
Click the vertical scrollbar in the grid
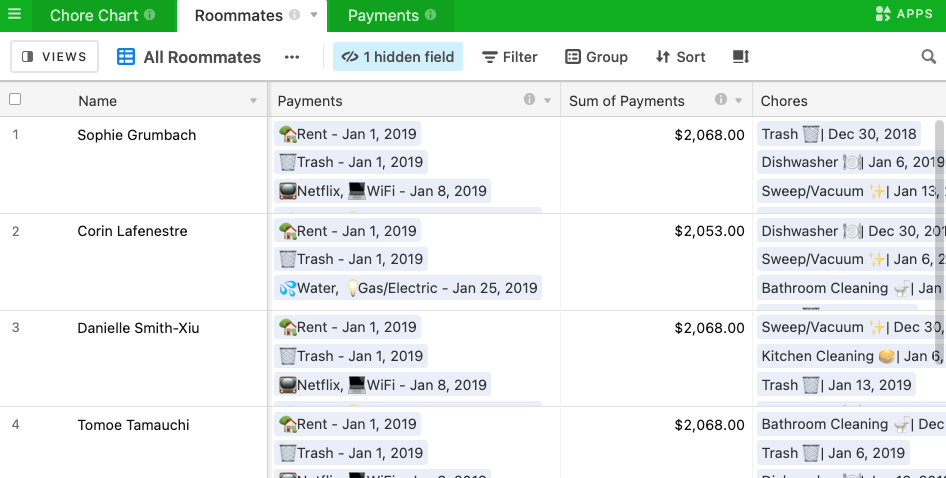coord(939,240)
